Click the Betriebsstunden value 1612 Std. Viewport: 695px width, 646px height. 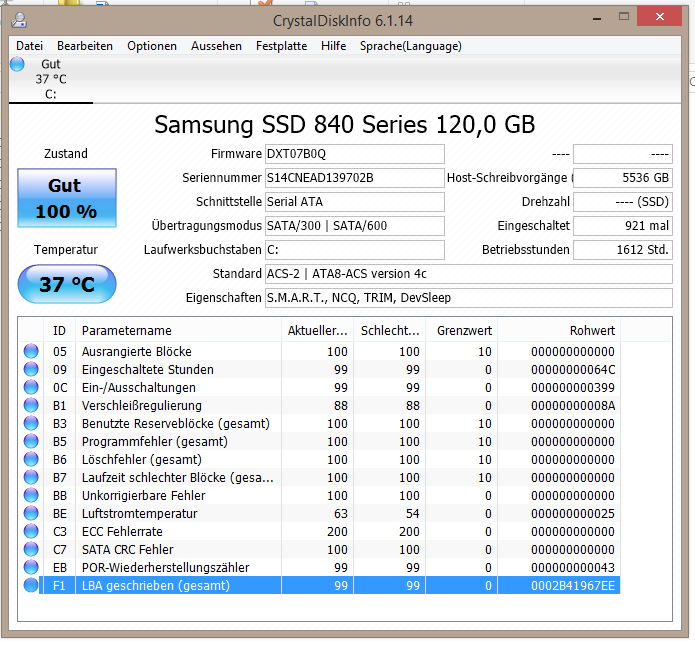point(623,250)
